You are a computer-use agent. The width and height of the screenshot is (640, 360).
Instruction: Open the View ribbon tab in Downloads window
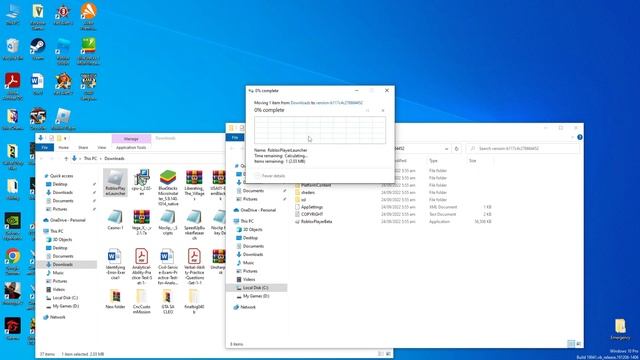tap(102, 147)
